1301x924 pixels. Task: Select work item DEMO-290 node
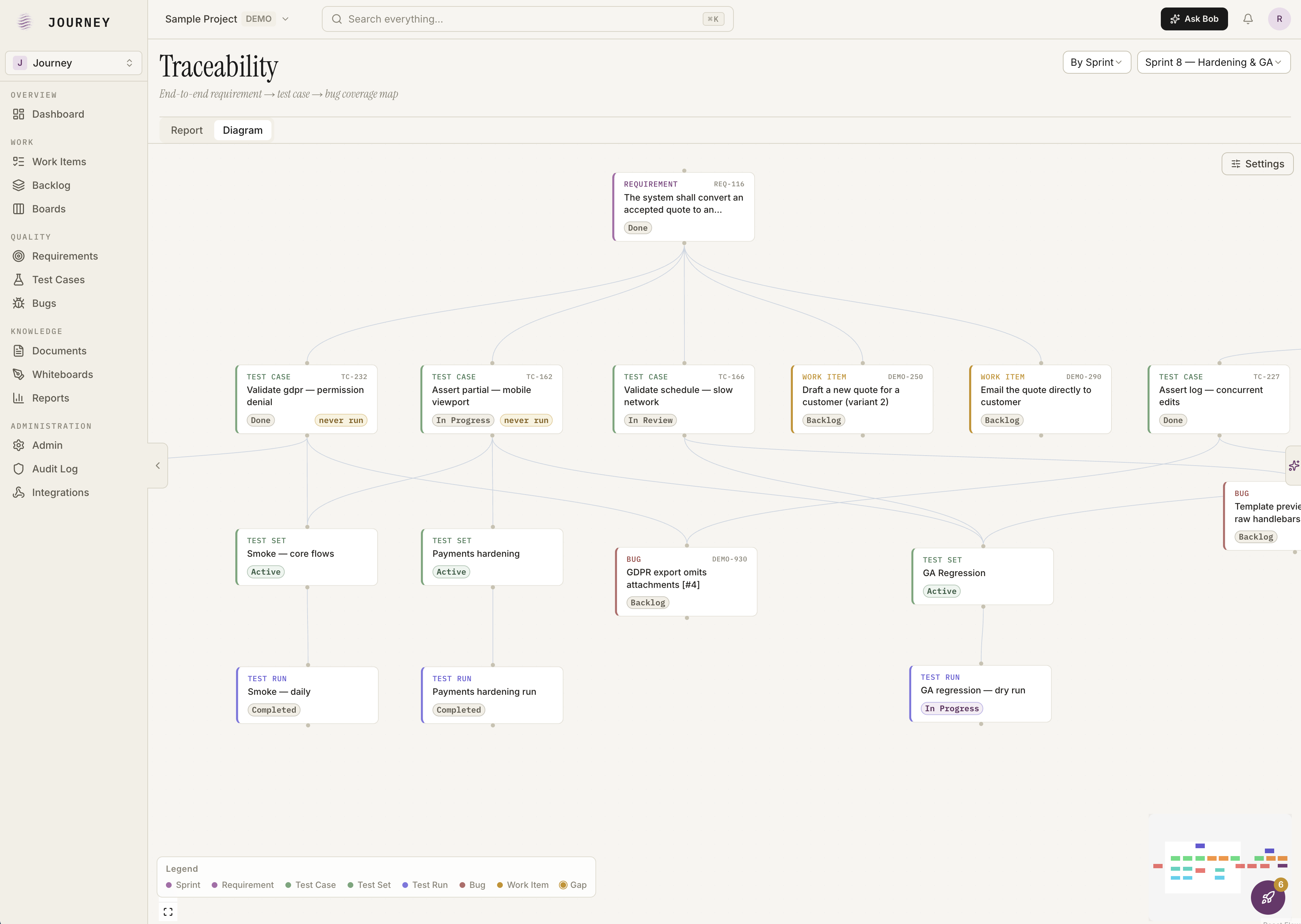1040,399
